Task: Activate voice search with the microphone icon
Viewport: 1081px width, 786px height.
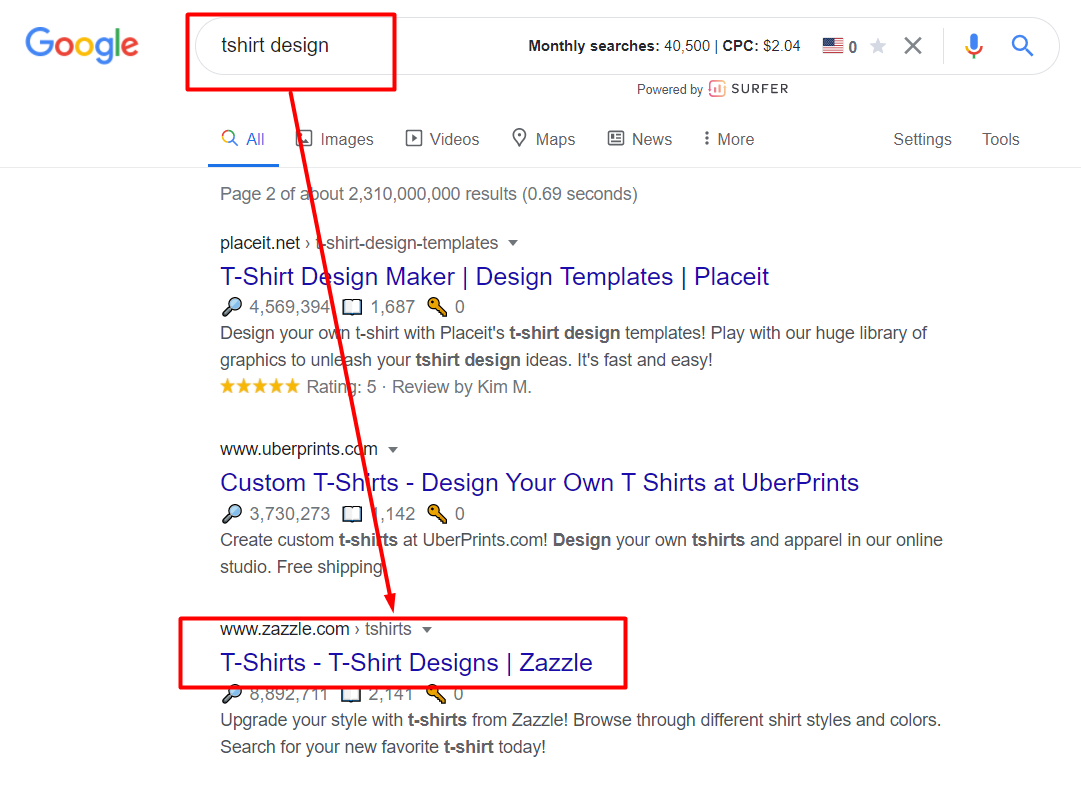Action: 973,45
